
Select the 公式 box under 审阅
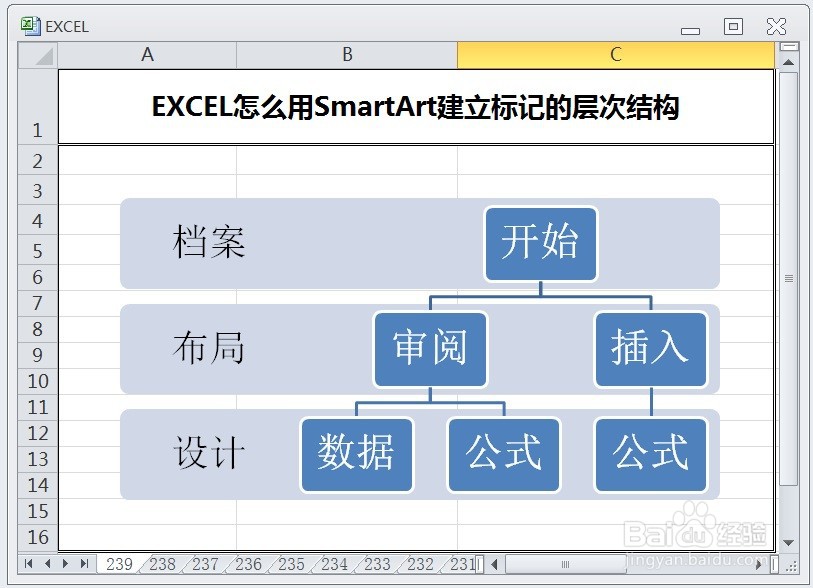pos(504,455)
